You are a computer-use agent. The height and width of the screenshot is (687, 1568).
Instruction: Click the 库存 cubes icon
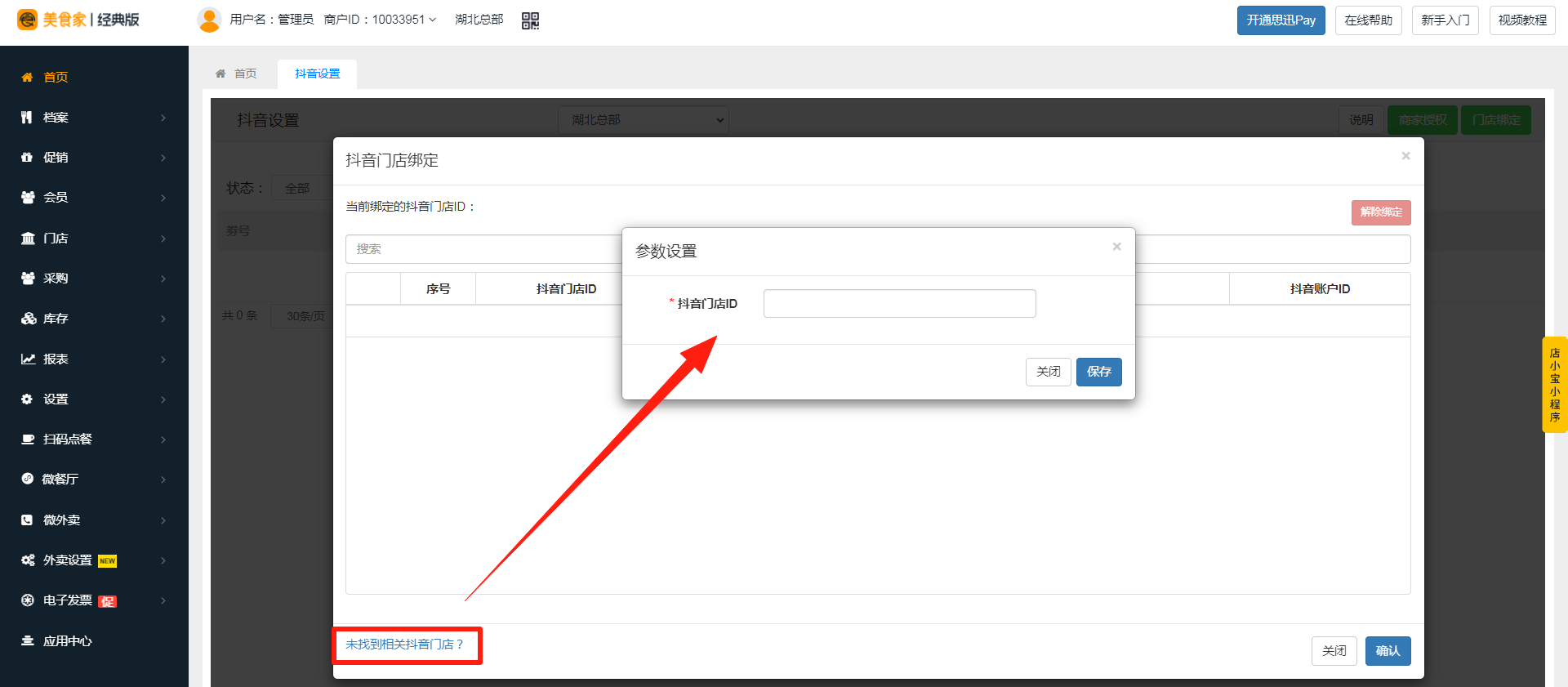(29, 319)
